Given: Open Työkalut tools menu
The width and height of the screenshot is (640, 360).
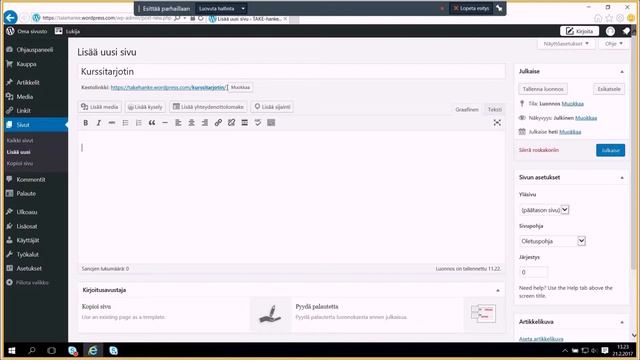Looking at the screenshot, I should 27,254.
